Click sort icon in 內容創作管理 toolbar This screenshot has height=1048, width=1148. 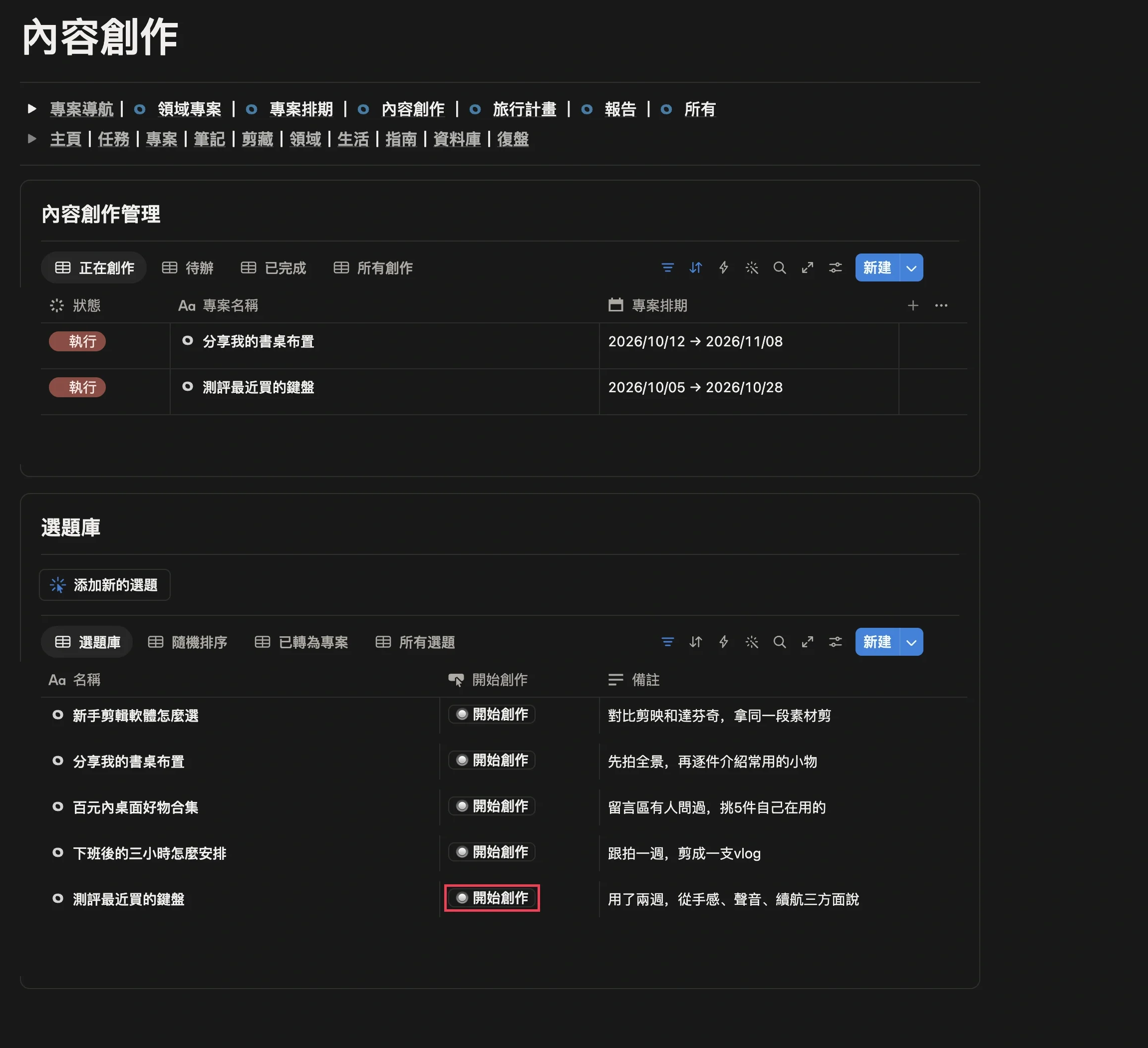695,267
